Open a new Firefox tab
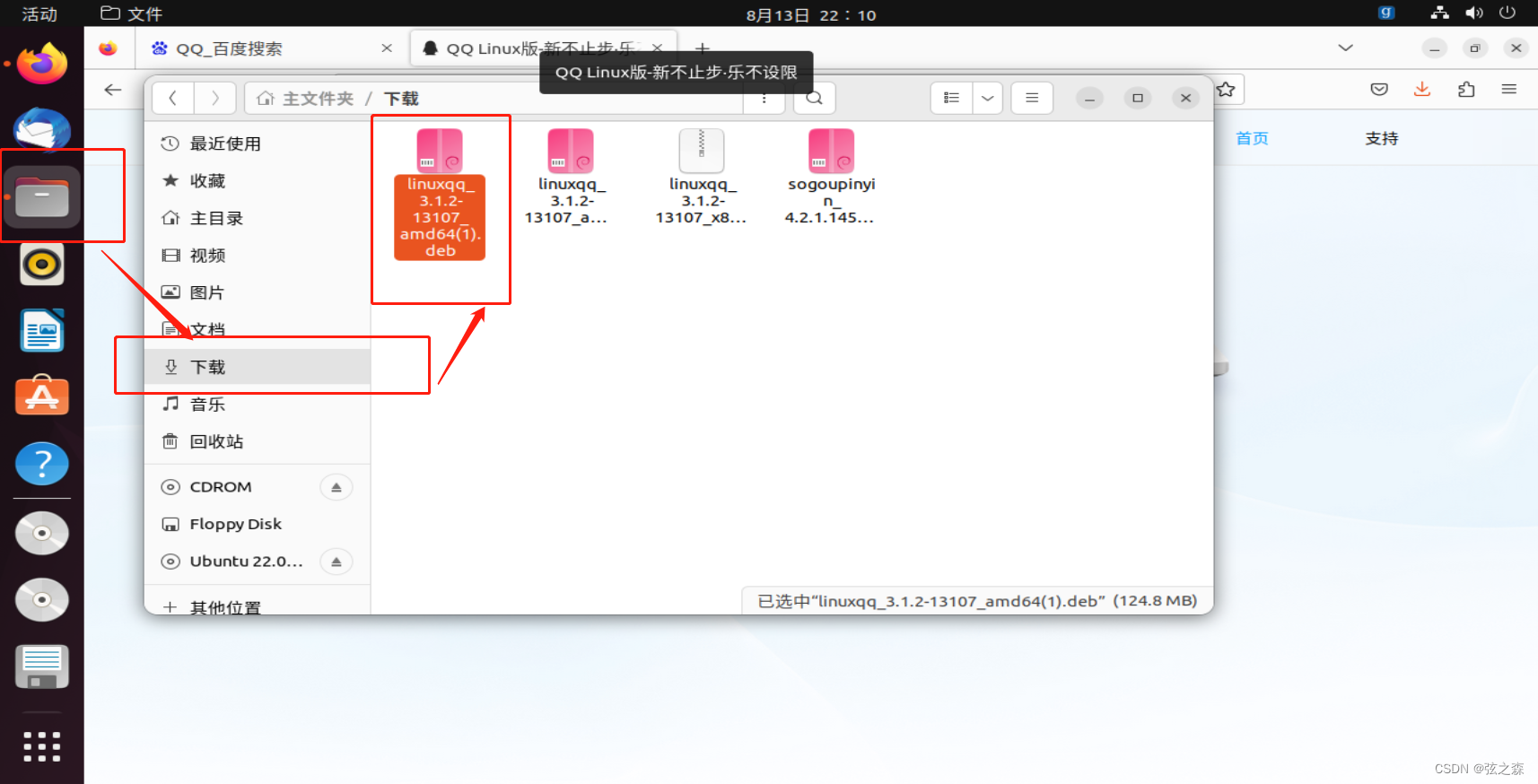1538x784 pixels. 703,48
